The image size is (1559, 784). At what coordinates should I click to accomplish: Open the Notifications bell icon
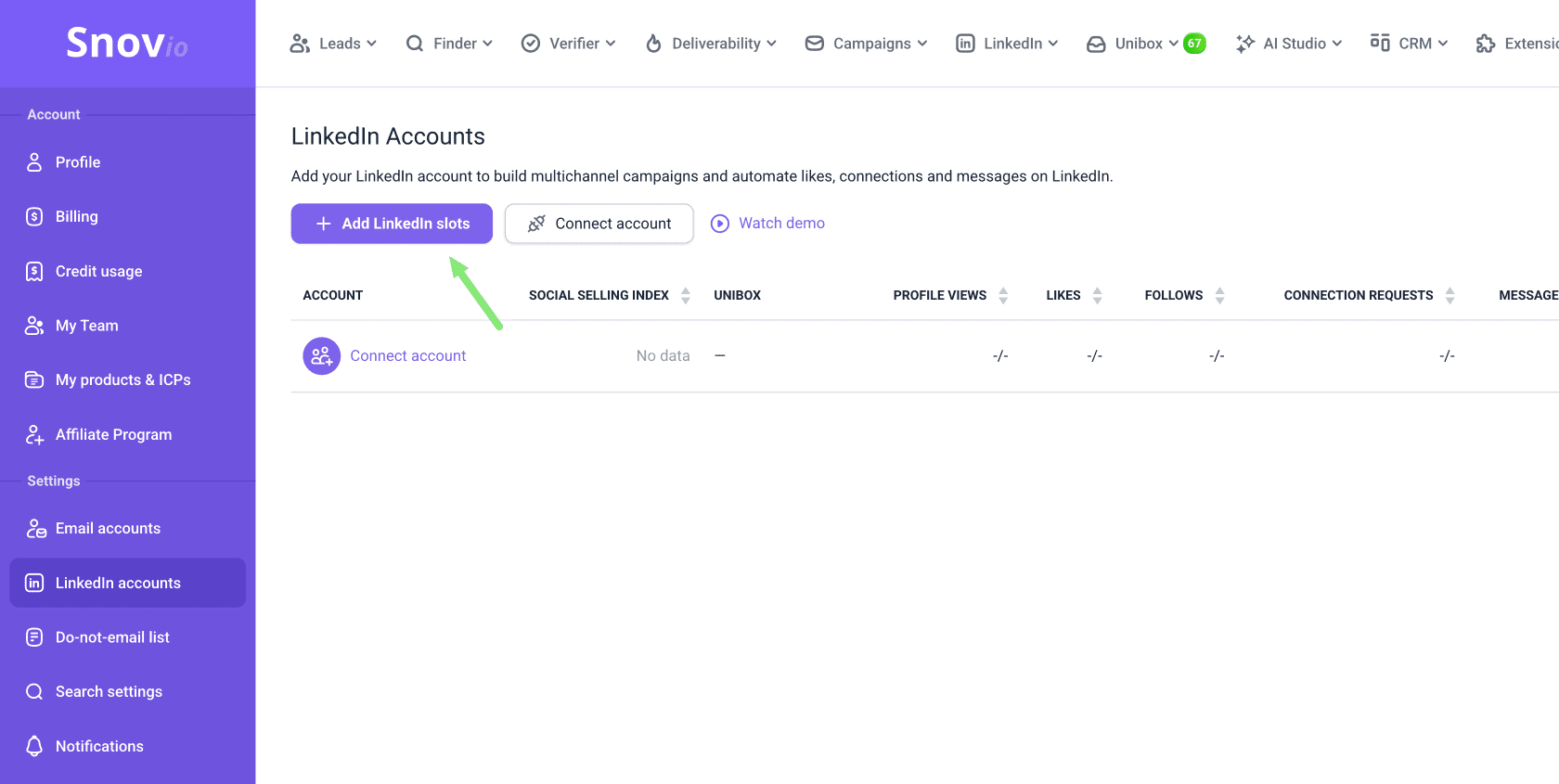tap(34, 746)
